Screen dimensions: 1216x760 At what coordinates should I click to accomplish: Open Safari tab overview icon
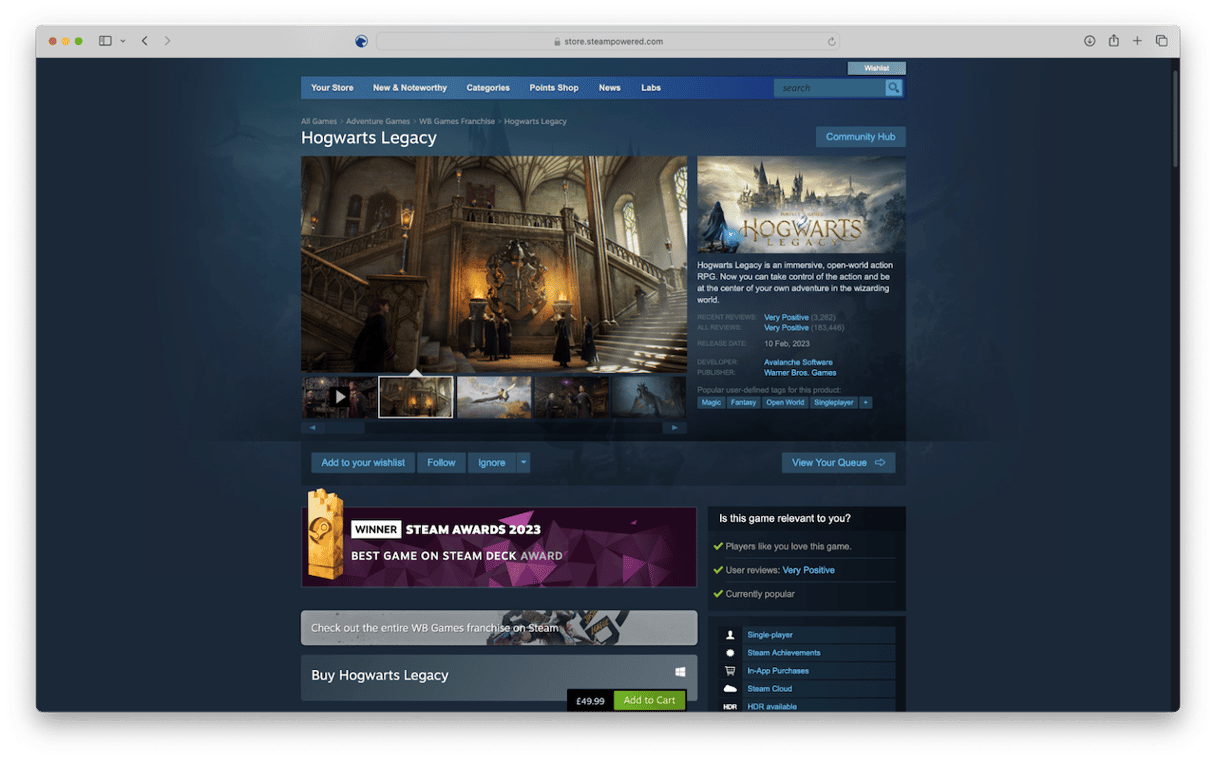[1161, 41]
